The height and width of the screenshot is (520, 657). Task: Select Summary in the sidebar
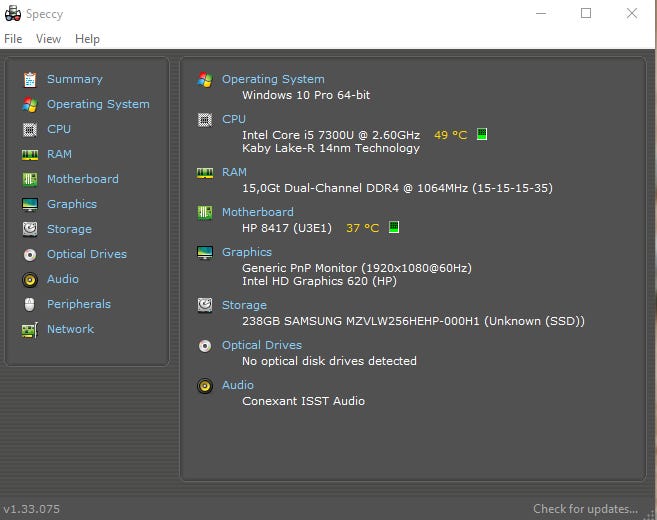pos(74,79)
